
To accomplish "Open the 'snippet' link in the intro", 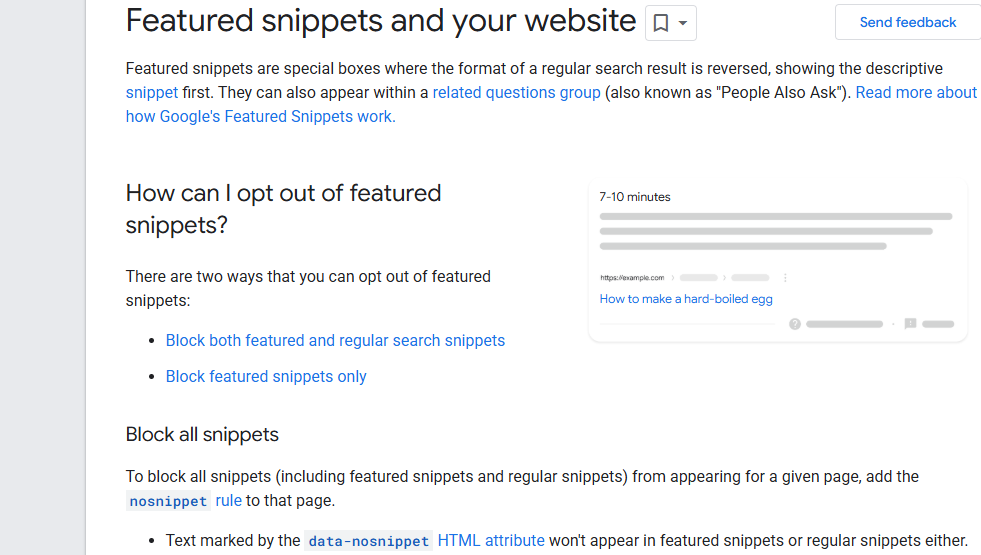I will pyautogui.click(x=152, y=92).
